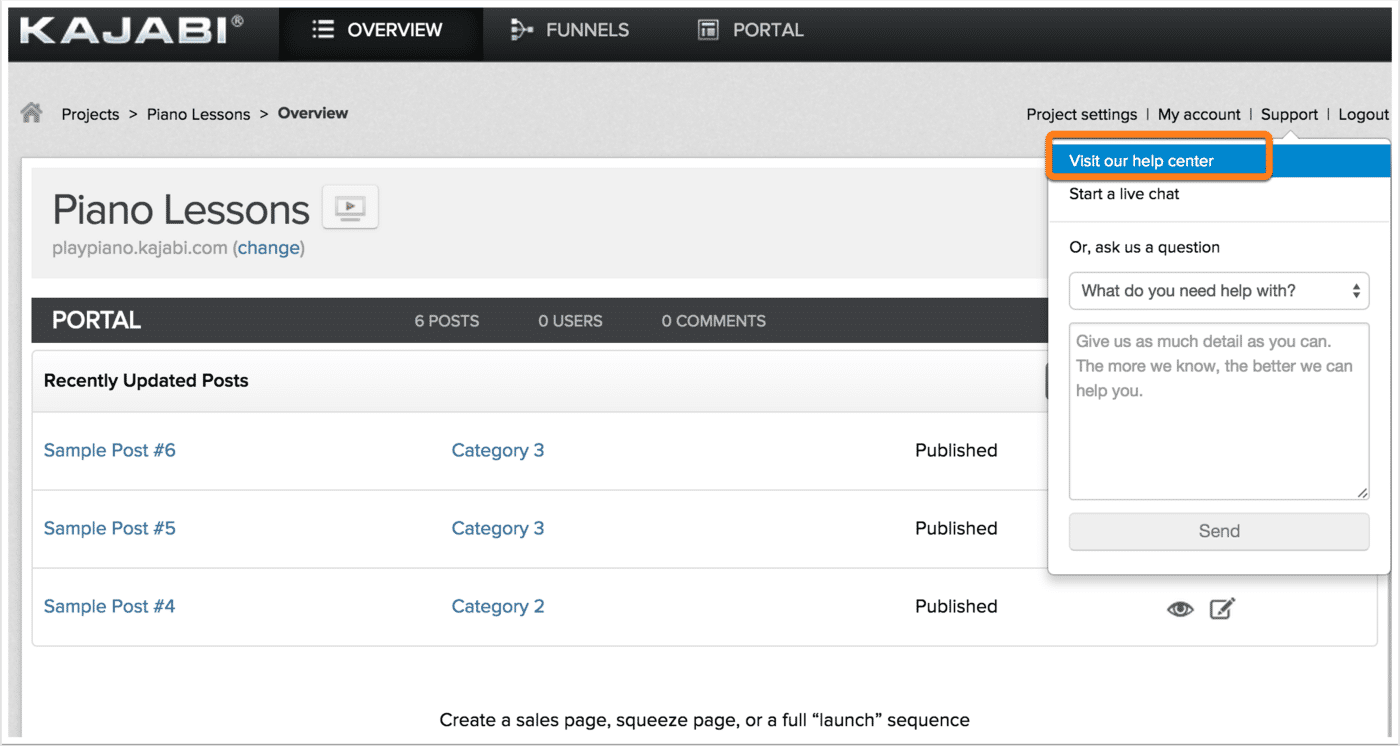Open Category 2 link

(498, 606)
